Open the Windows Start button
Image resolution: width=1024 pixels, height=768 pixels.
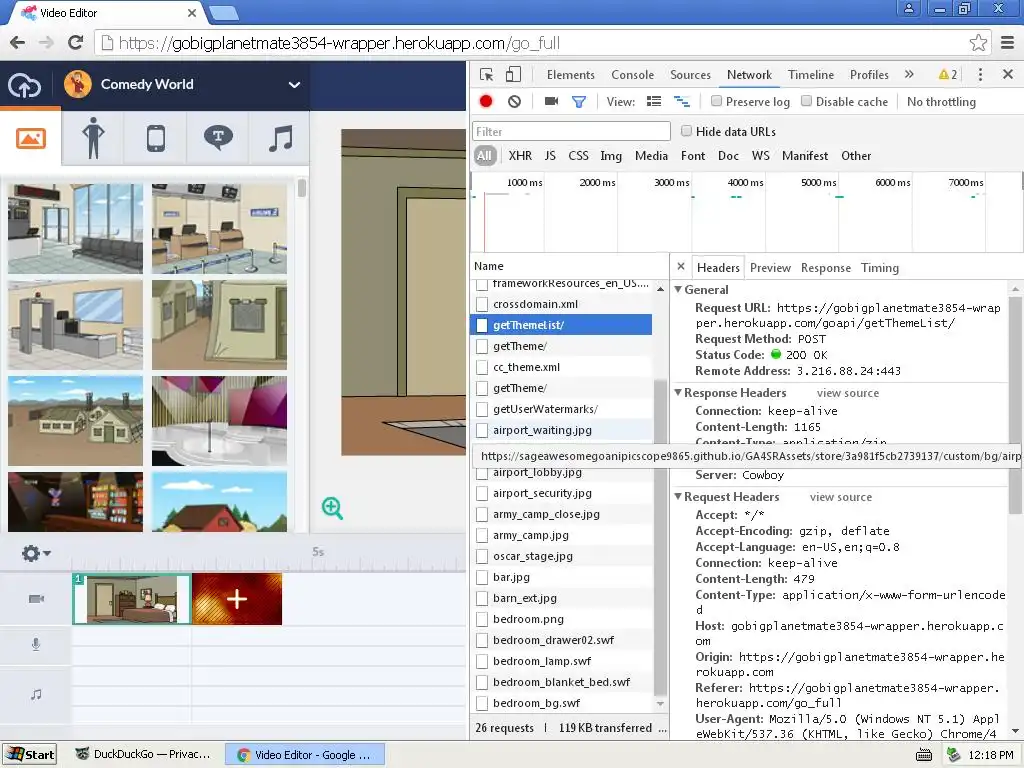click(30, 755)
